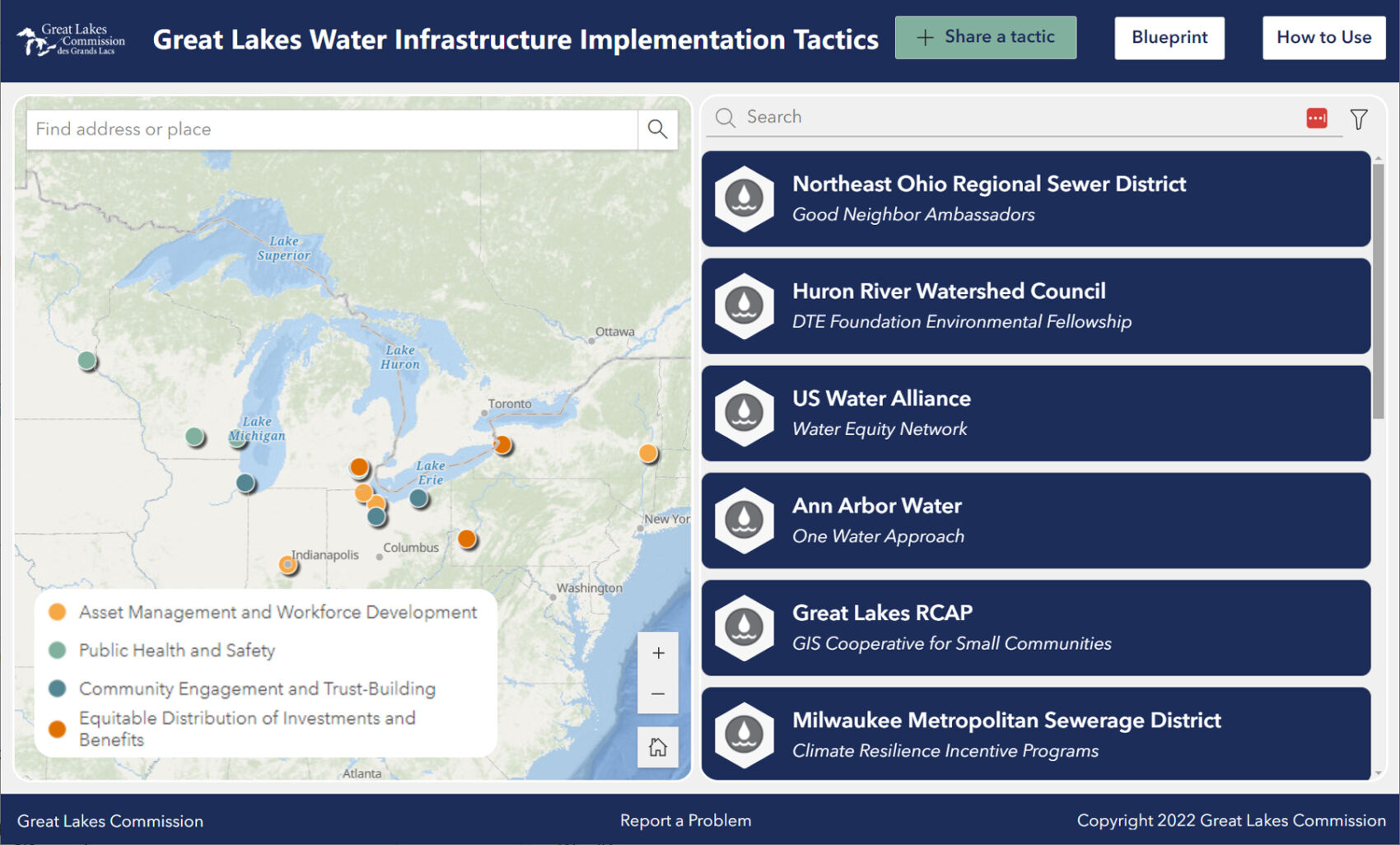Click the DTE Foundation Environmental Fellowship subtitle

coord(962,321)
